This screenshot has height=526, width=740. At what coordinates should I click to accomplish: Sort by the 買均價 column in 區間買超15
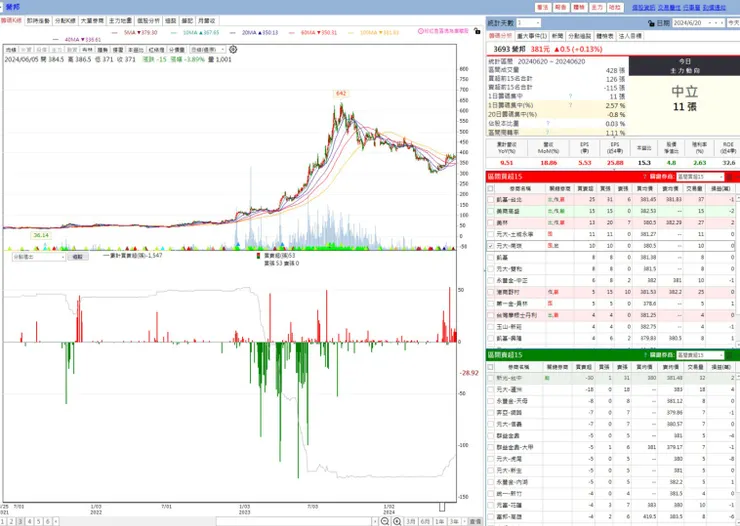[645, 188]
